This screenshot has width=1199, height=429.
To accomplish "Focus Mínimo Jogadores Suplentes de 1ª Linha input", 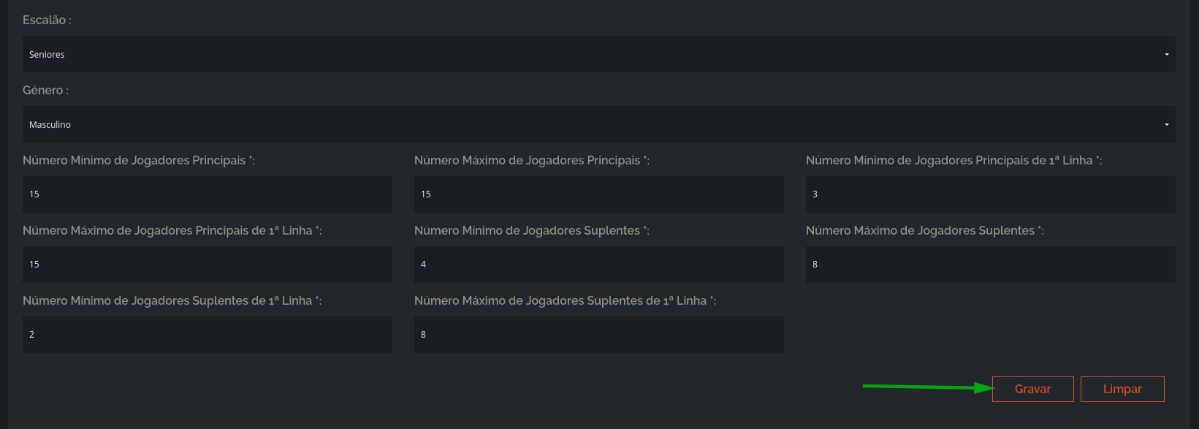I will point(207,335).
